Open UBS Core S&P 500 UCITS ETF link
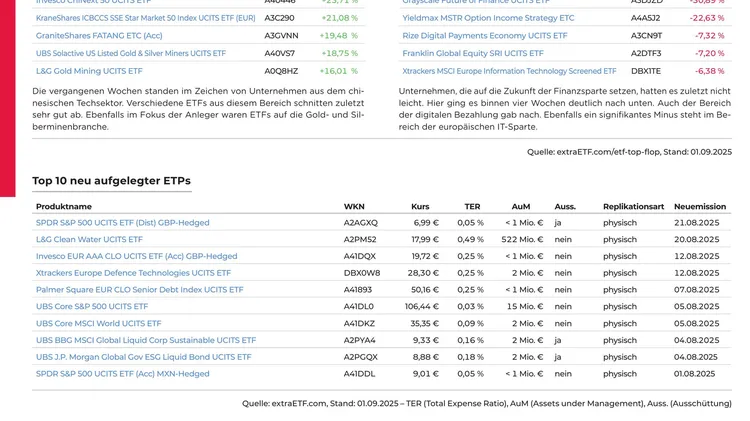This screenshot has height=421, width=750. [x=92, y=307]
